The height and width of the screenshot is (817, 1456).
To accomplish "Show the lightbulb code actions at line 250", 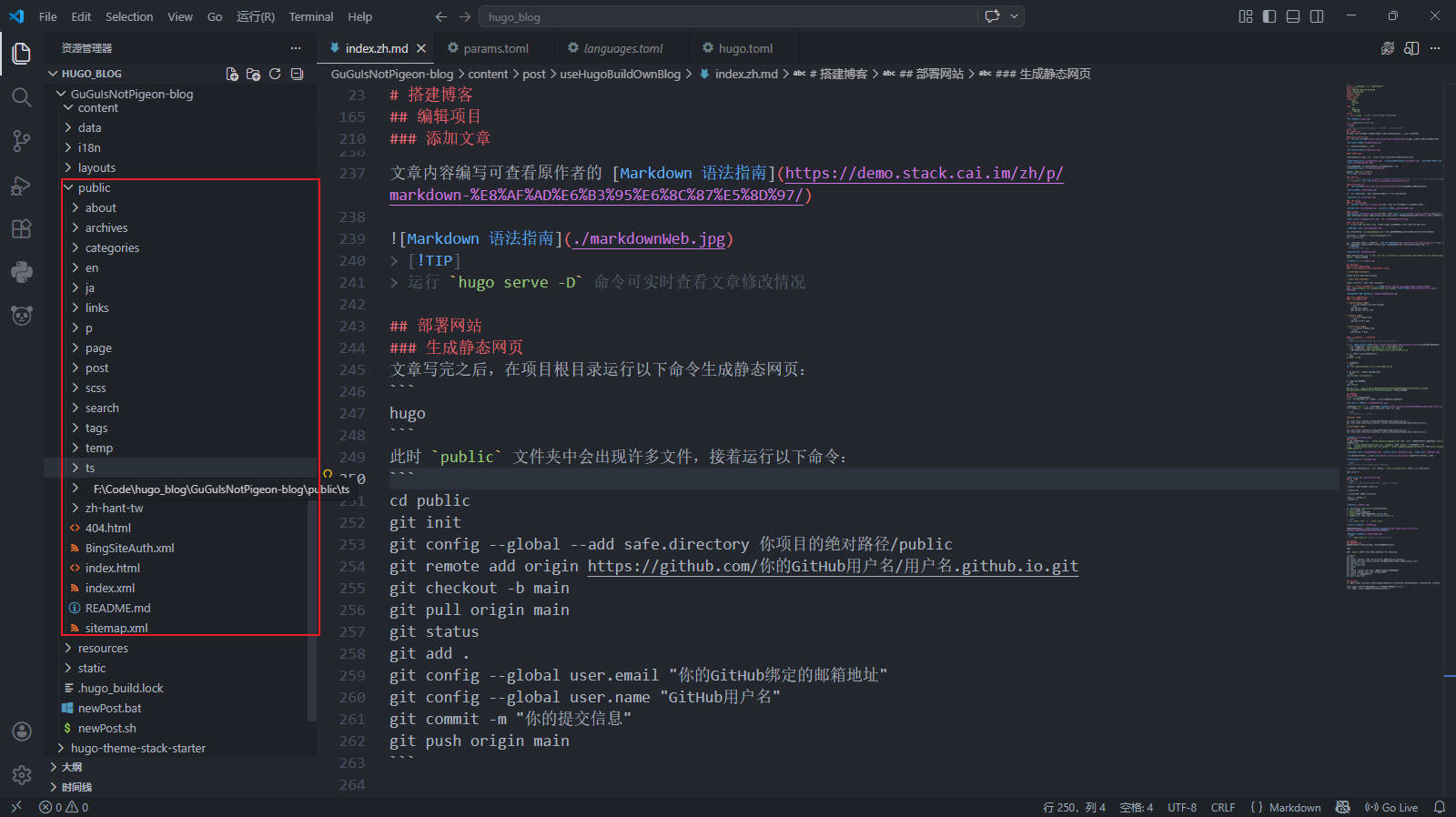I will tap(328, 474).
